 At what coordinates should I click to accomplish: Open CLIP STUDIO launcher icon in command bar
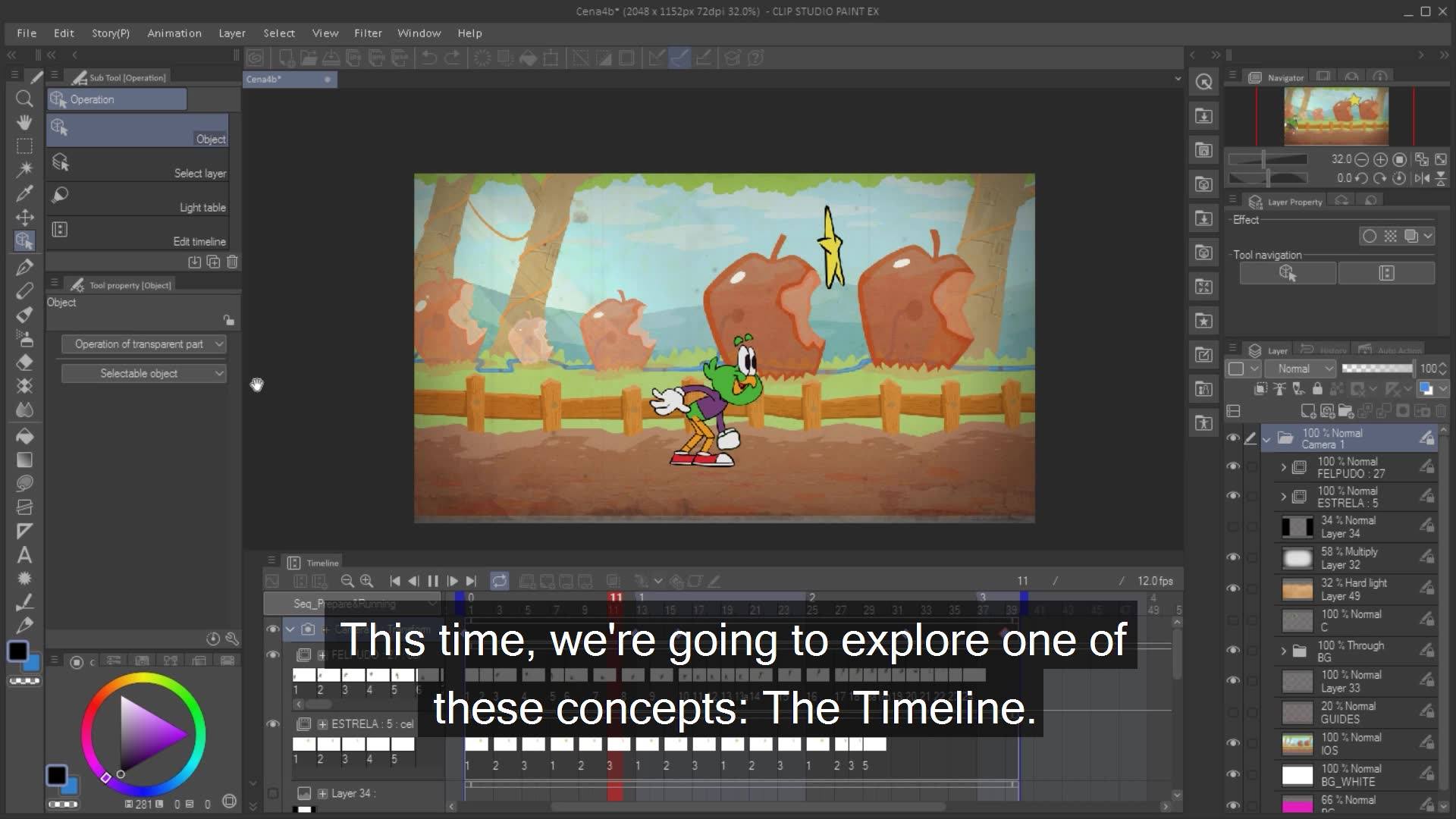[256, 58]
